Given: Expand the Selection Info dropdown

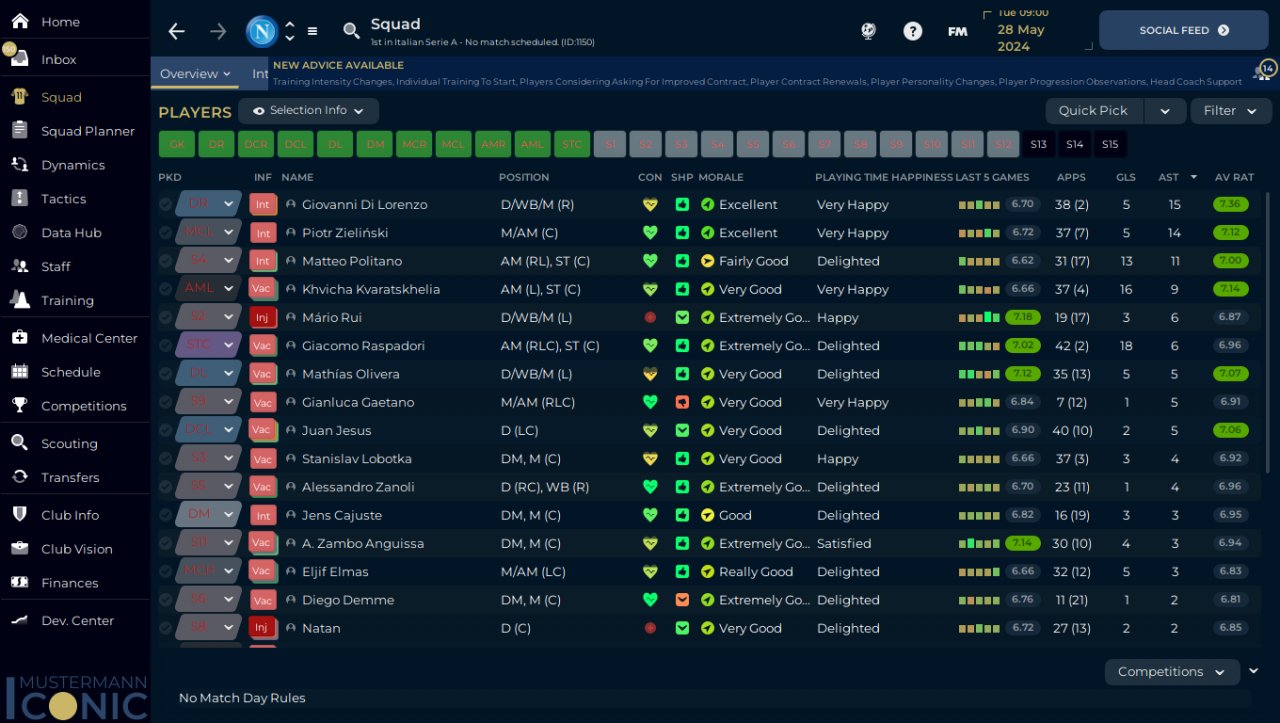Looking at the screenshot, I should [308, 111].
